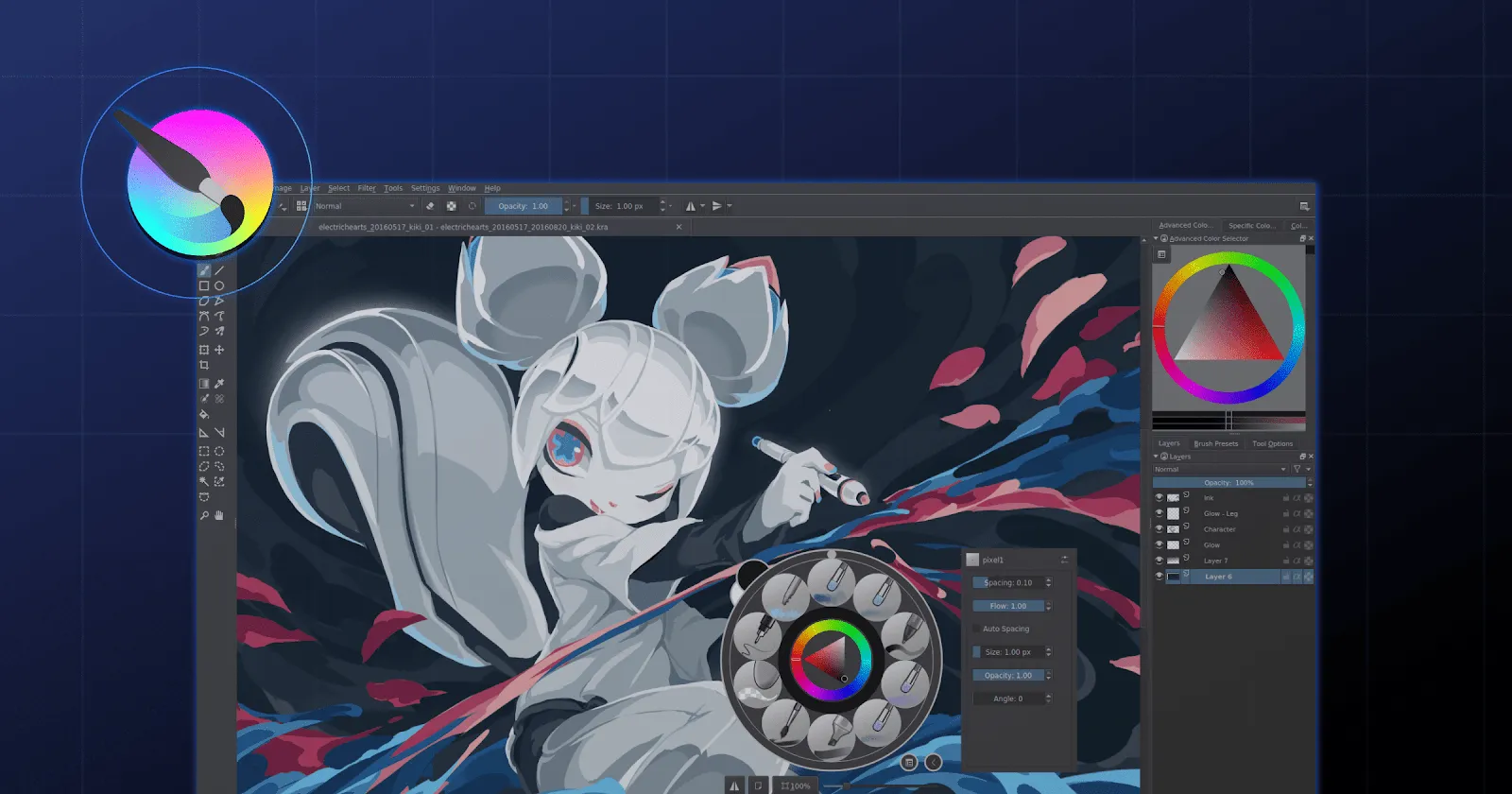Select the Color Picker eyedropper tool
1512x794 pixels.
pyautogui.click(x=219, y=384)
